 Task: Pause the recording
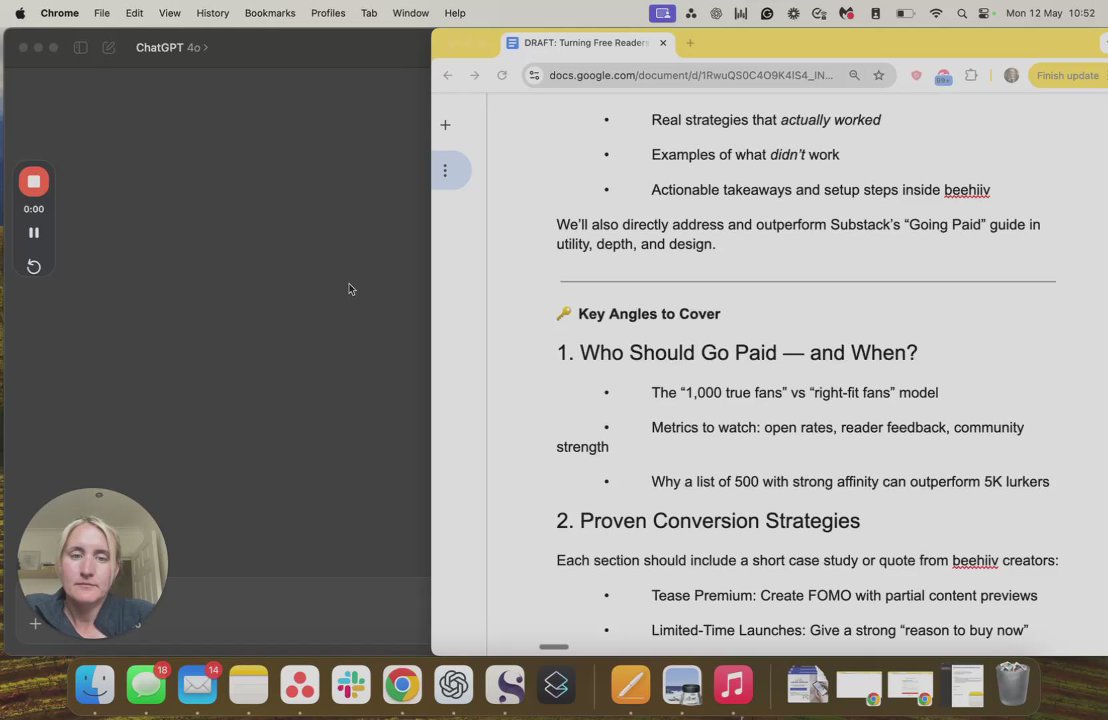(33, 232)
